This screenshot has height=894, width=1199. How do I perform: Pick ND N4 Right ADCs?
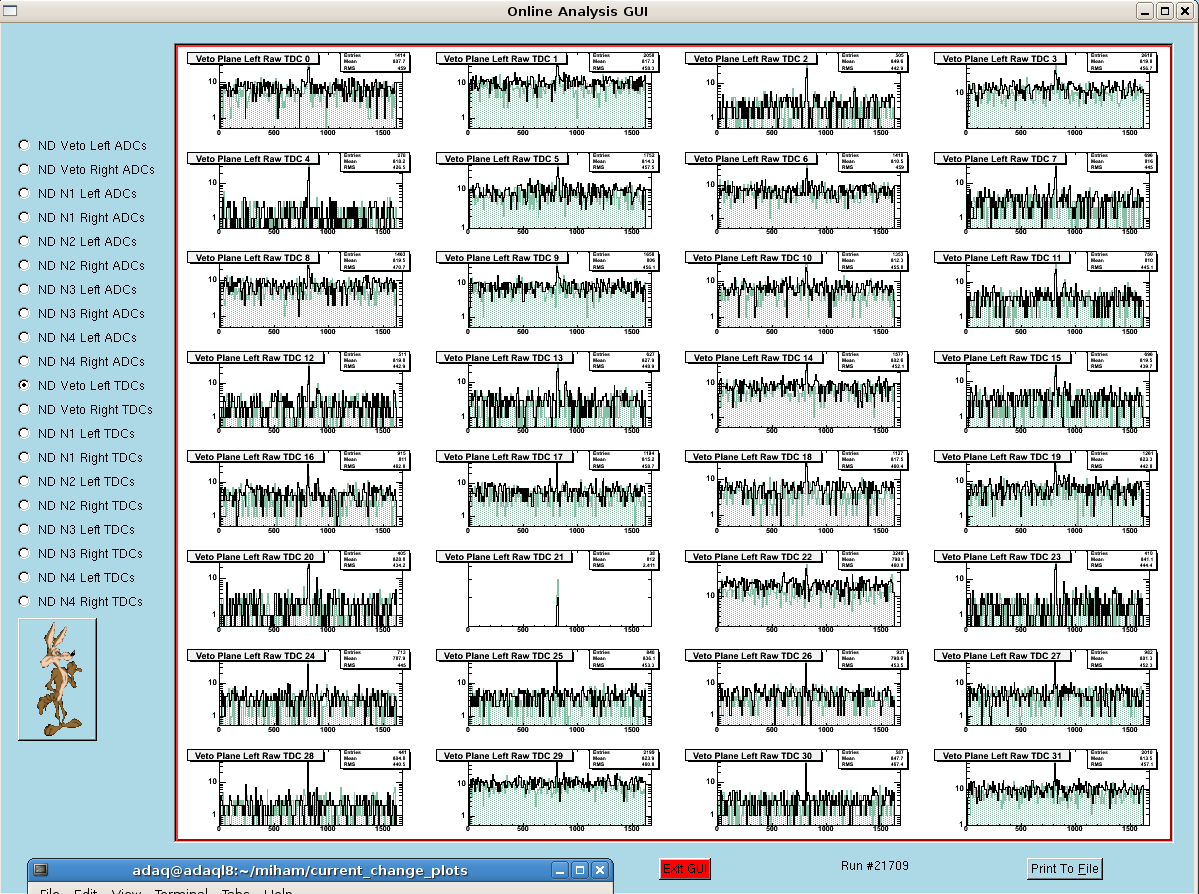[x=24, y=361]
